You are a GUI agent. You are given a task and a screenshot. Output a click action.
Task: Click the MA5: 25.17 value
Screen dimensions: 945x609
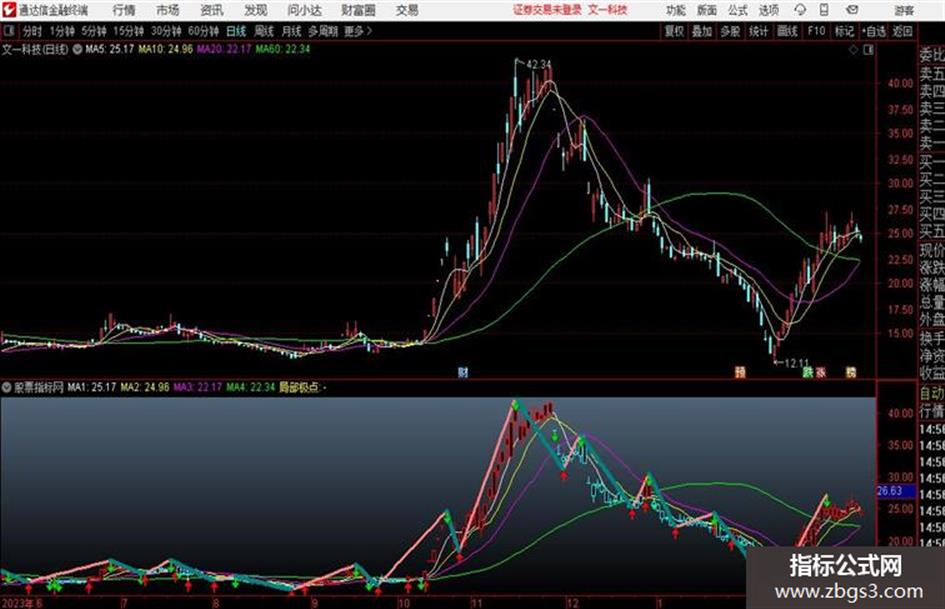click(110, 49)
